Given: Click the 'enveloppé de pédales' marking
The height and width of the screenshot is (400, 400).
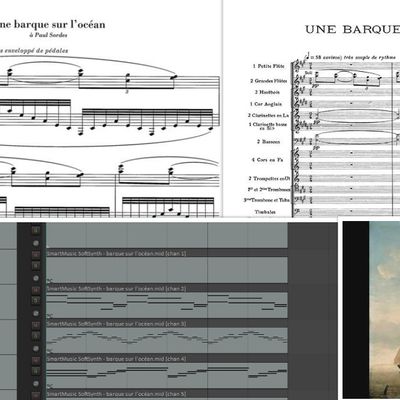Looking at the screenshot, I should [36, 51].
